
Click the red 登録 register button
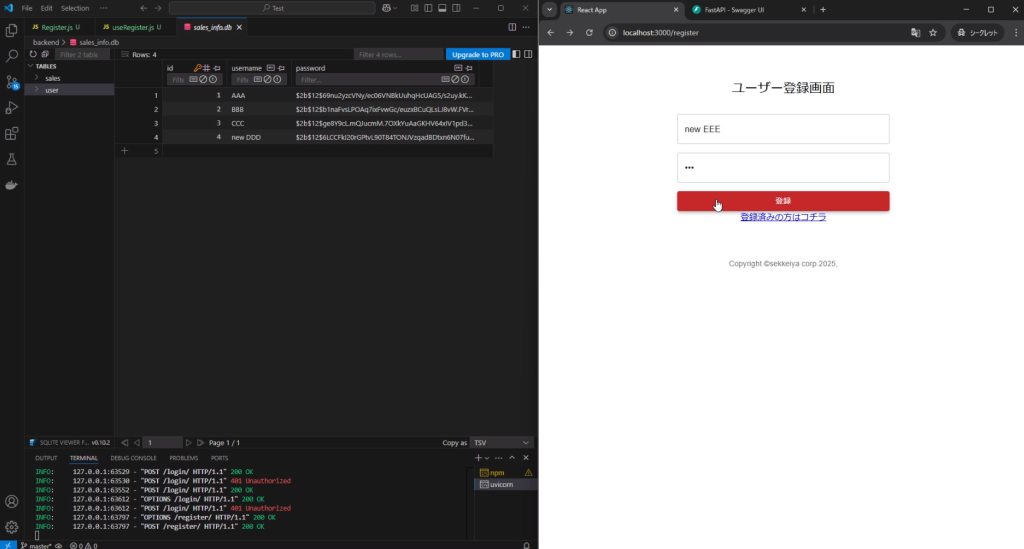(782, 201)
